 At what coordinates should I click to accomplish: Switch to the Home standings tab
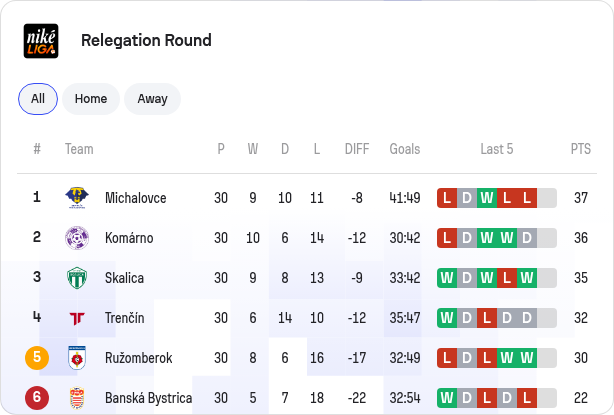click(x=91, y=99)
